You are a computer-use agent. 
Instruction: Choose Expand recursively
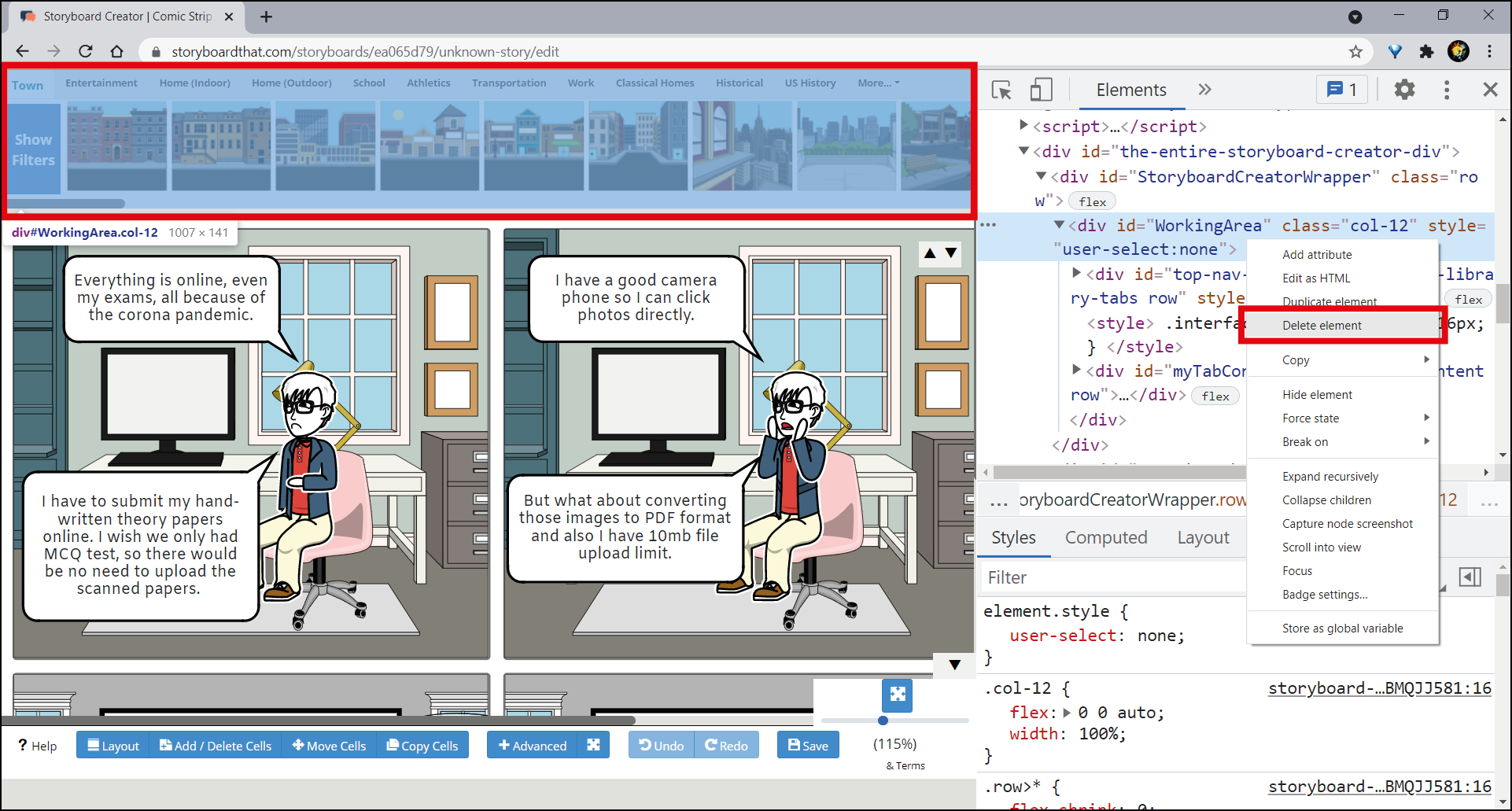(1343, 477)
